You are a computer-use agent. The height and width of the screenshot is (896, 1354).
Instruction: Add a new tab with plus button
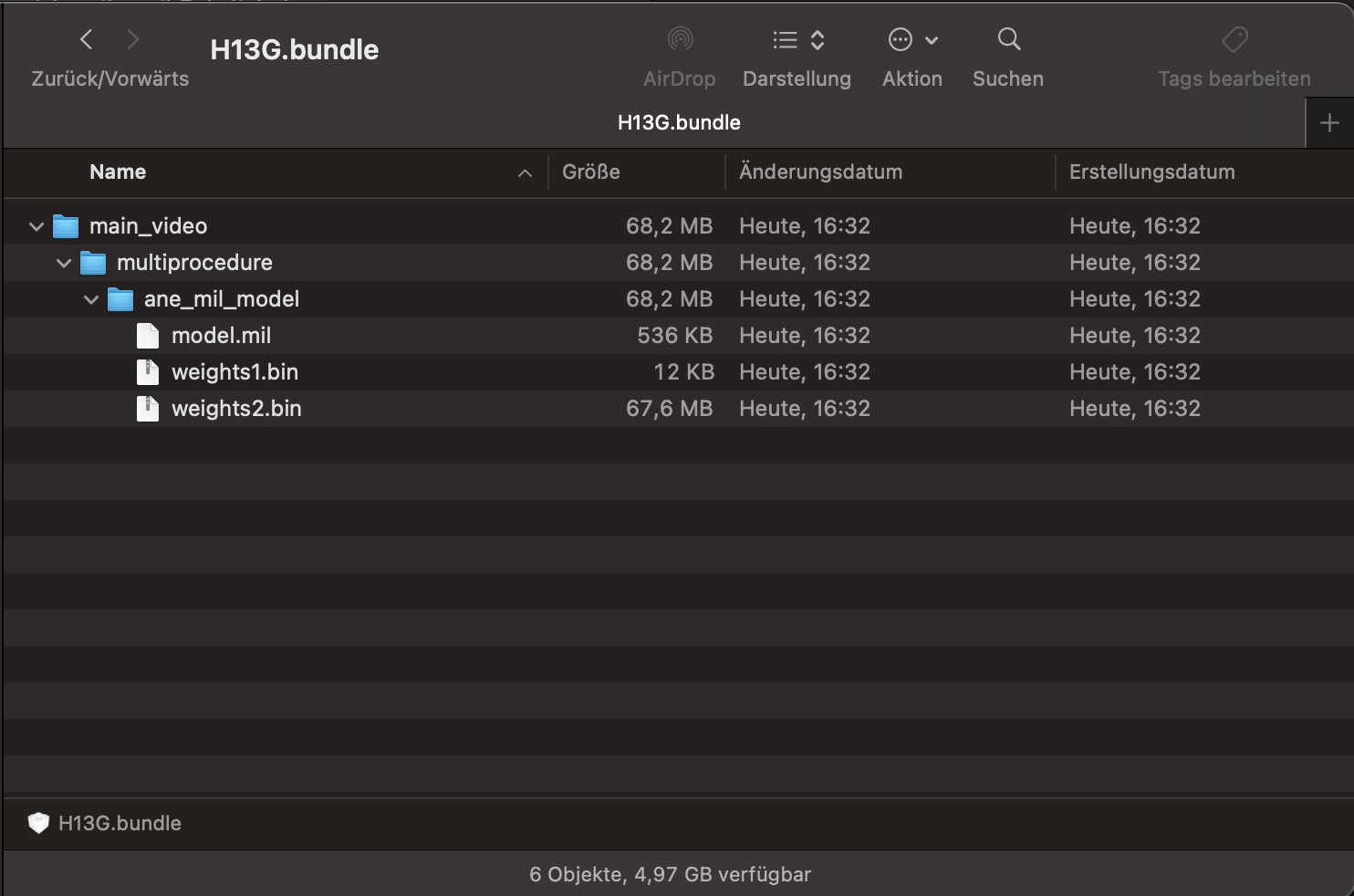pos(1329,122)
